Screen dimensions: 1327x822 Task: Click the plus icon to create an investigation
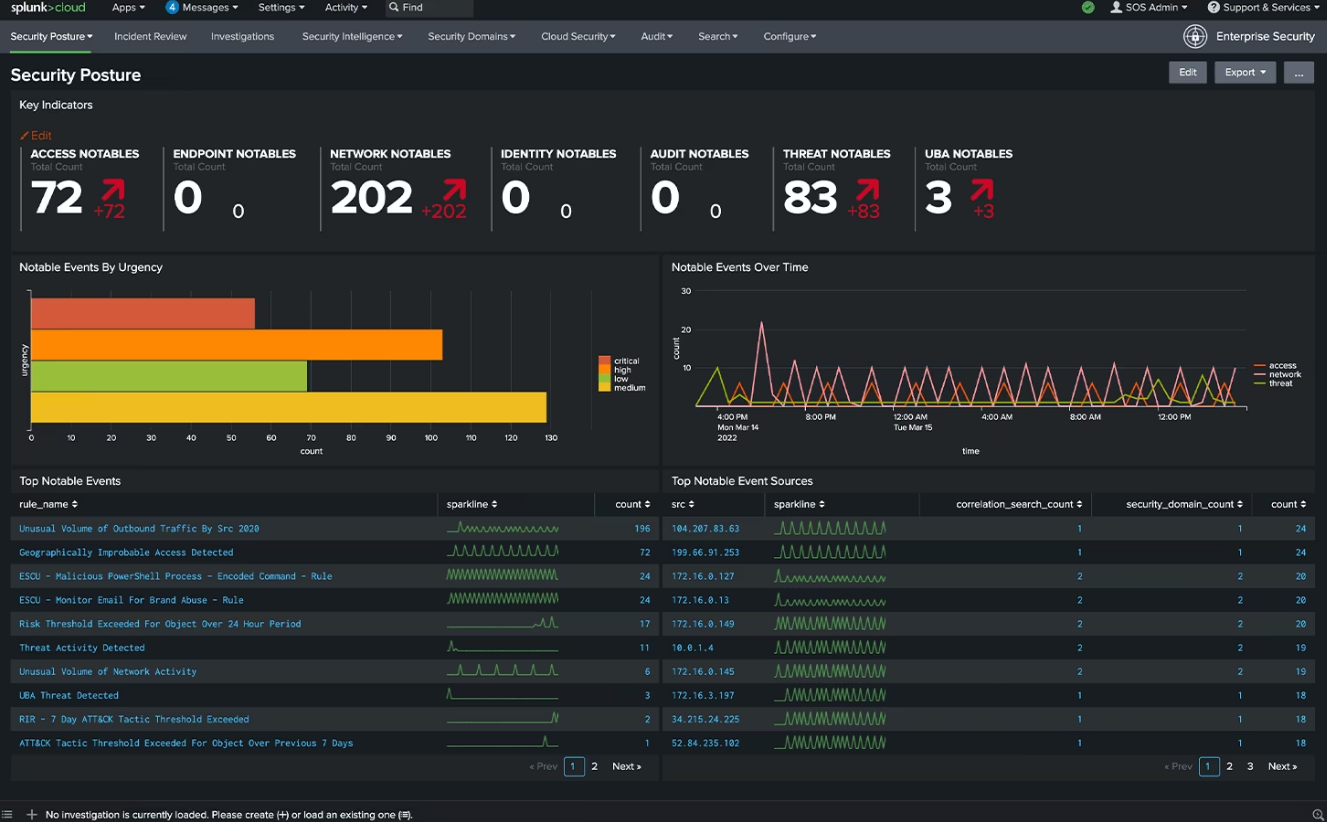(x=33, y=814)
